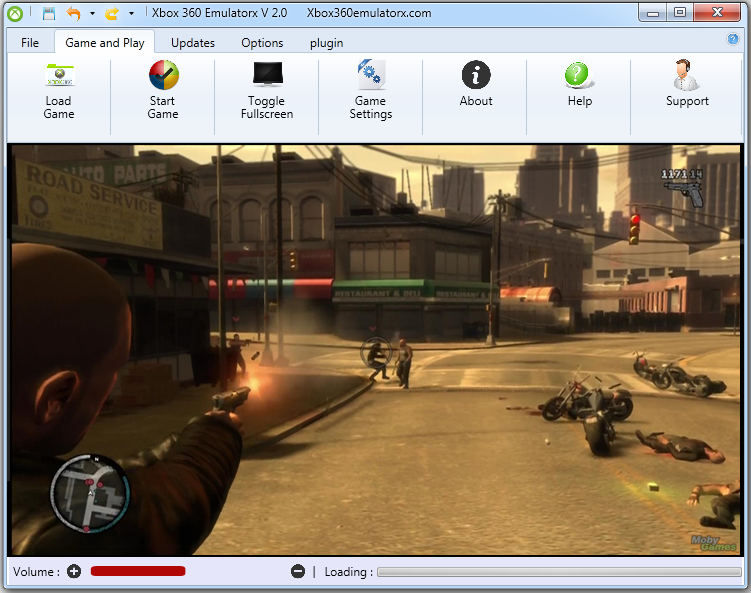
Task: Increase volume with the plus icon
Action: (74, 571)
